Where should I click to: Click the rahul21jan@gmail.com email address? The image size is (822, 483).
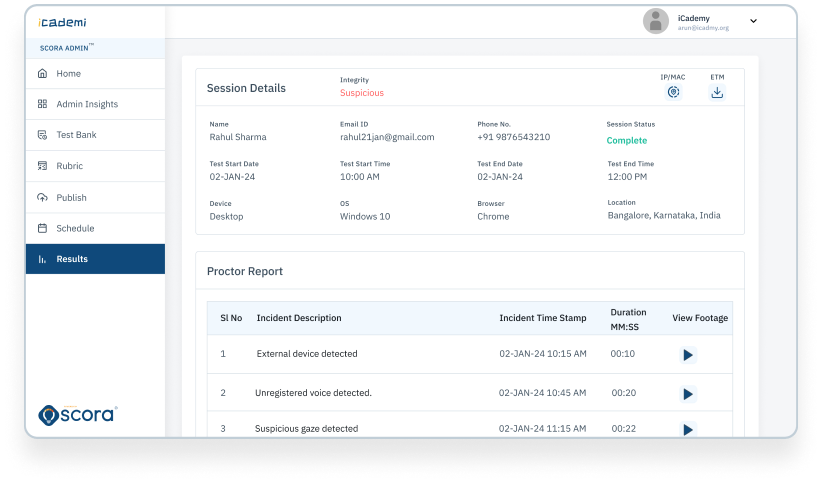(387, 137)
